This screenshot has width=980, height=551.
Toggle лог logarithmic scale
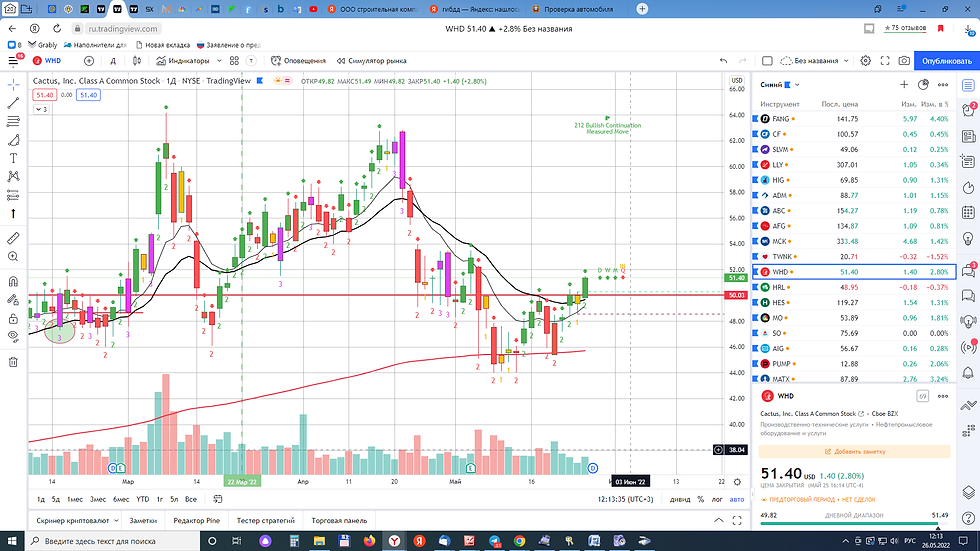click(x=717, y=499)
